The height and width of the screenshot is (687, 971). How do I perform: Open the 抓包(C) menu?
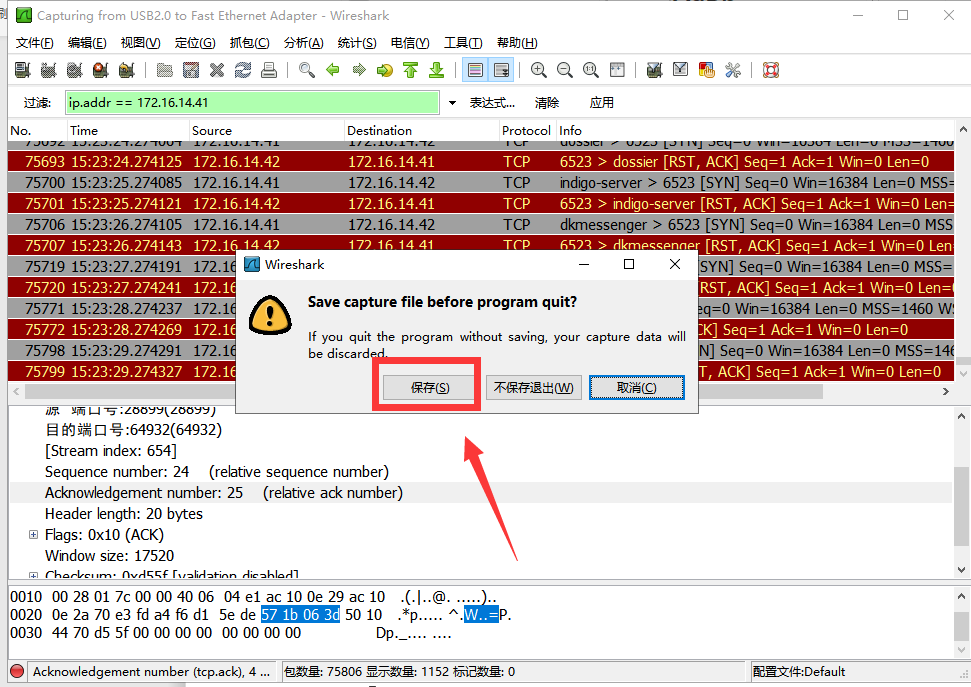[250, 43]
